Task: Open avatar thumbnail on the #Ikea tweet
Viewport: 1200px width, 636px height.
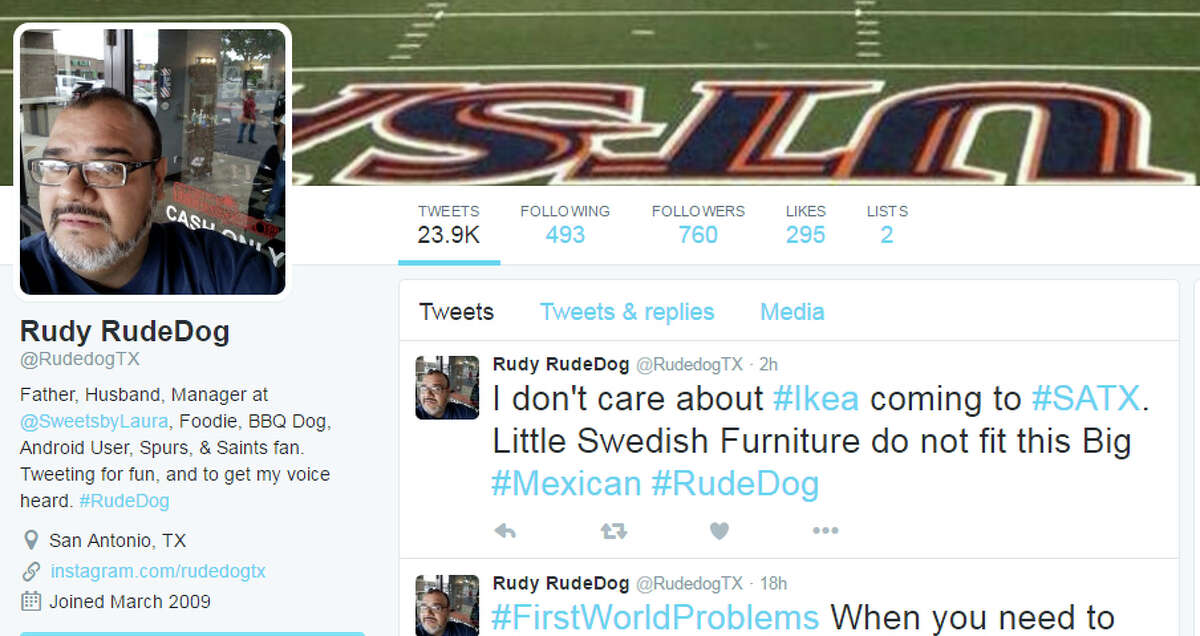Action: 447,387
